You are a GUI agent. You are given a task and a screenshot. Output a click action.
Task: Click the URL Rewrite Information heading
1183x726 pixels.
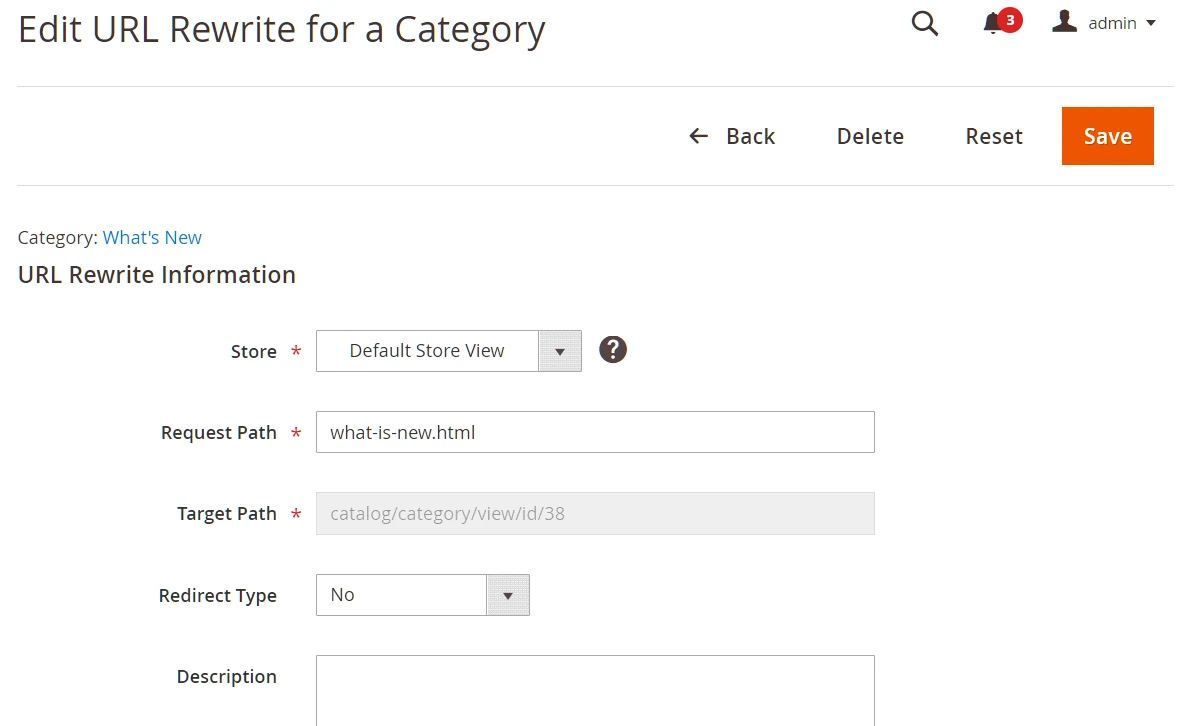coord(156,274)
